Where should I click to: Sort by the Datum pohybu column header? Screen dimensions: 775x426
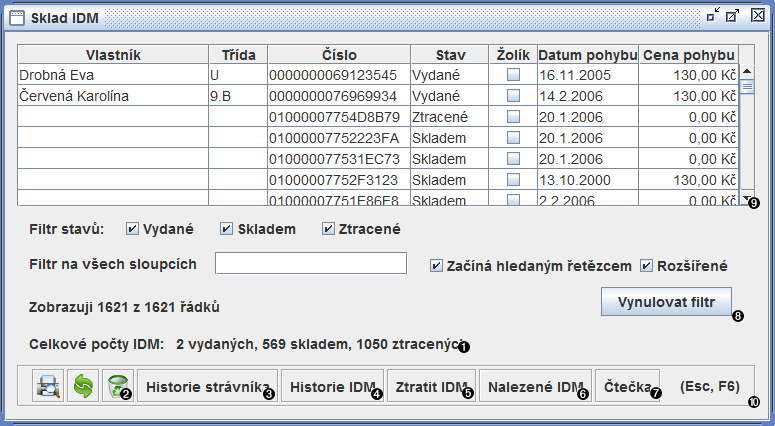click(588, 55)
